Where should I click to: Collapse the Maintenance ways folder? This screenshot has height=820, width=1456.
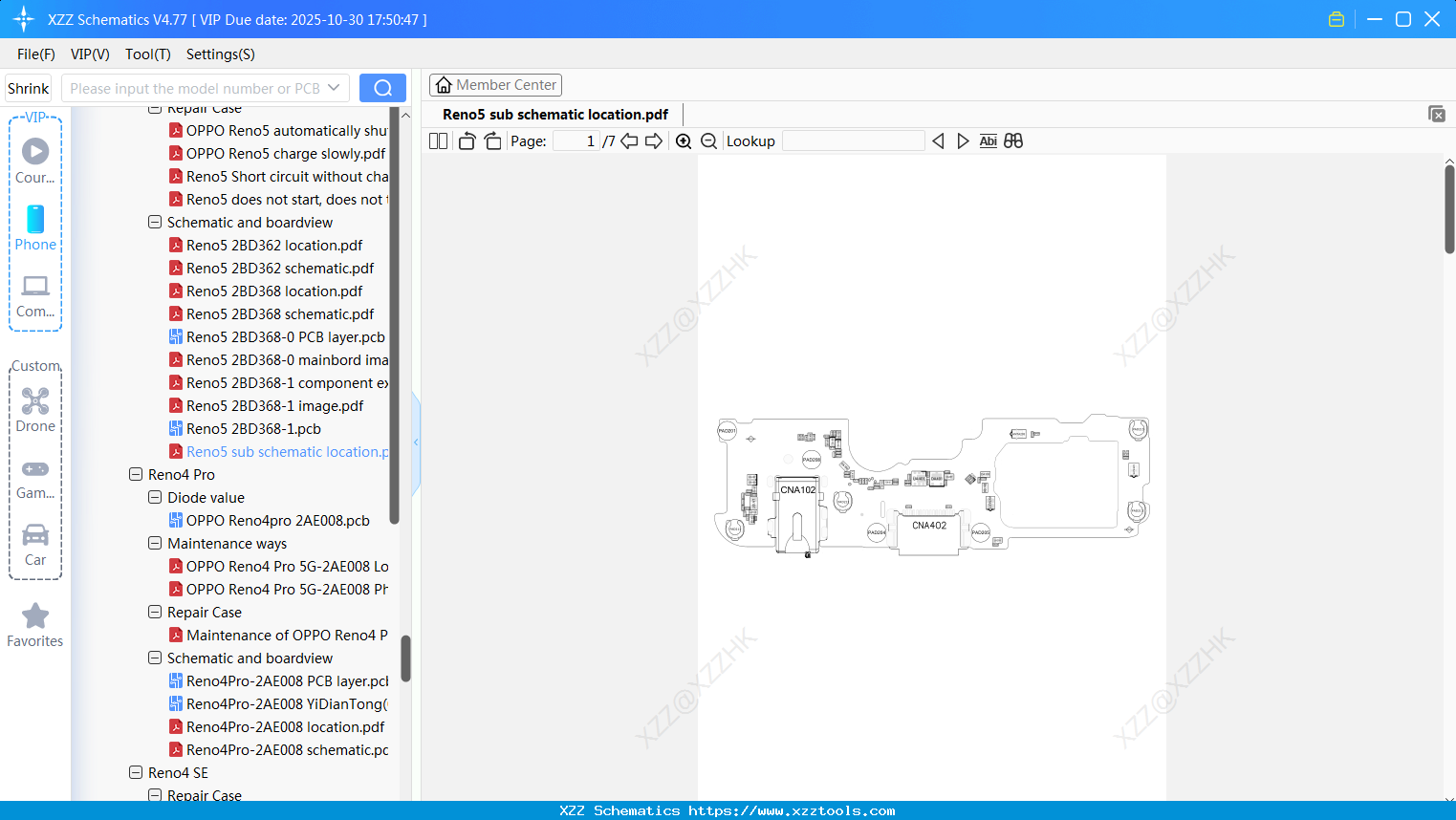[155, 543]
